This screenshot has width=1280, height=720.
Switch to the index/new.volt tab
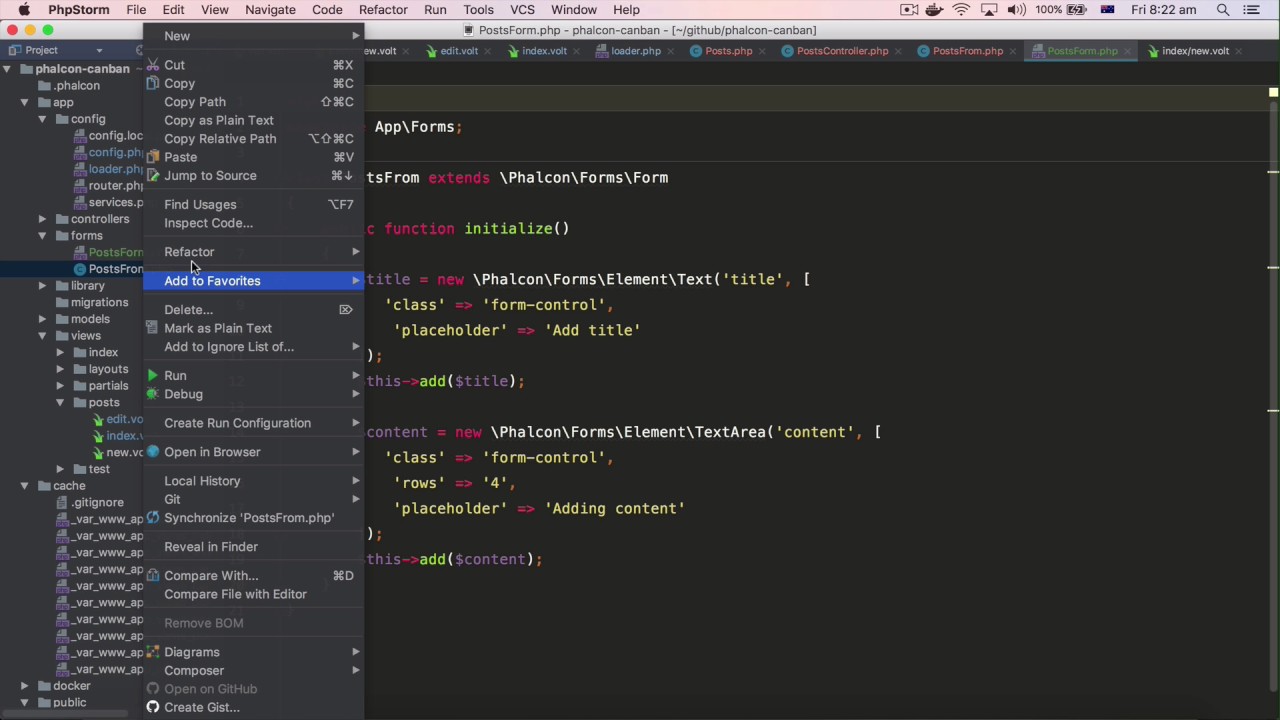coord(1195,51)
